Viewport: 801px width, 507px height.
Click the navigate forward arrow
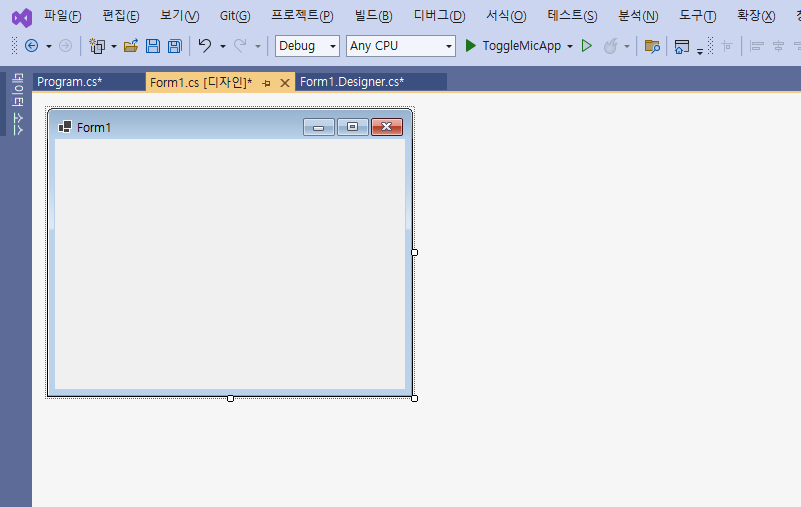point(65,46)
